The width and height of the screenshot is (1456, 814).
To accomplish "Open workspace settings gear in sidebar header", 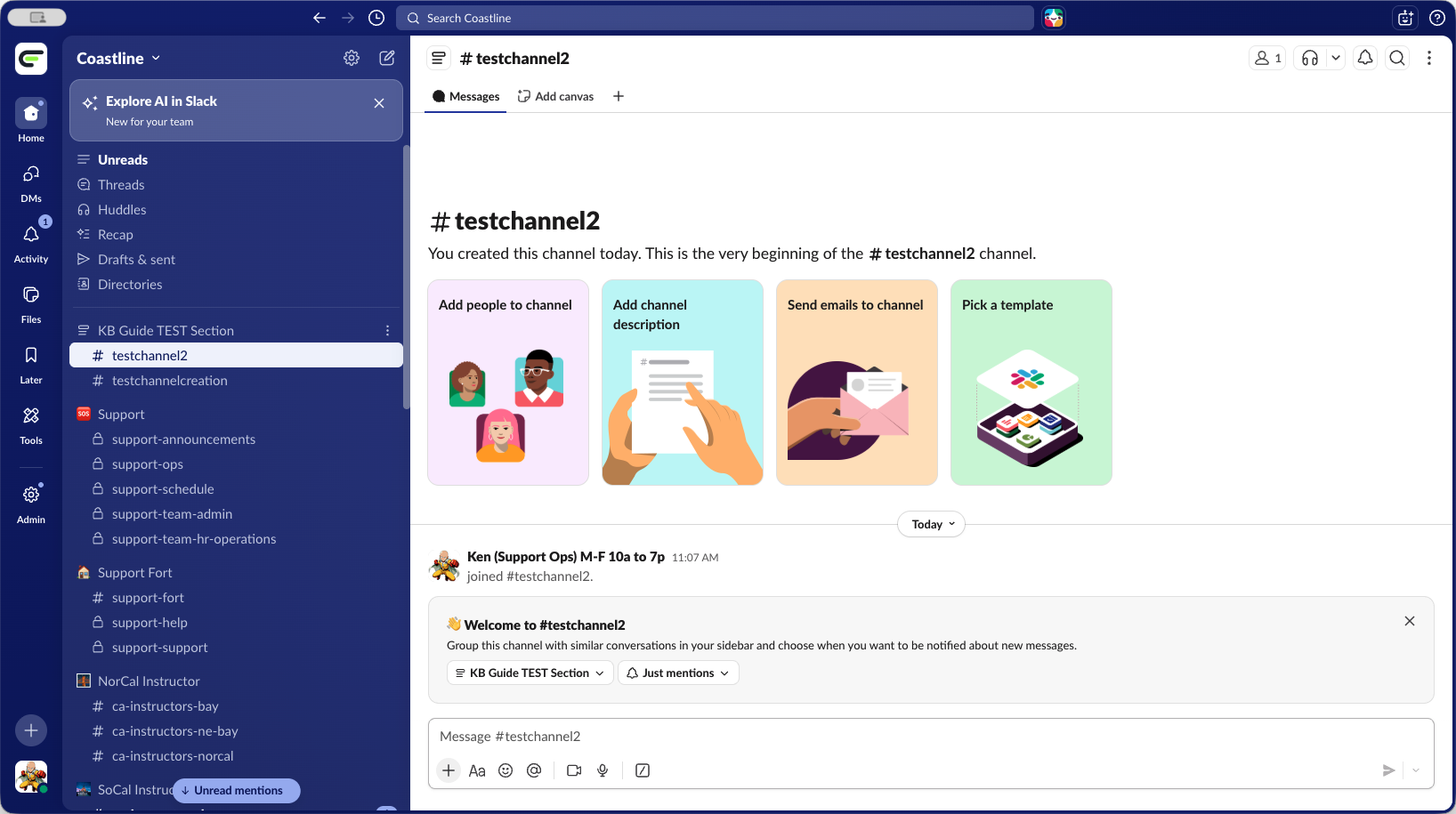I will tap(352, 58).
